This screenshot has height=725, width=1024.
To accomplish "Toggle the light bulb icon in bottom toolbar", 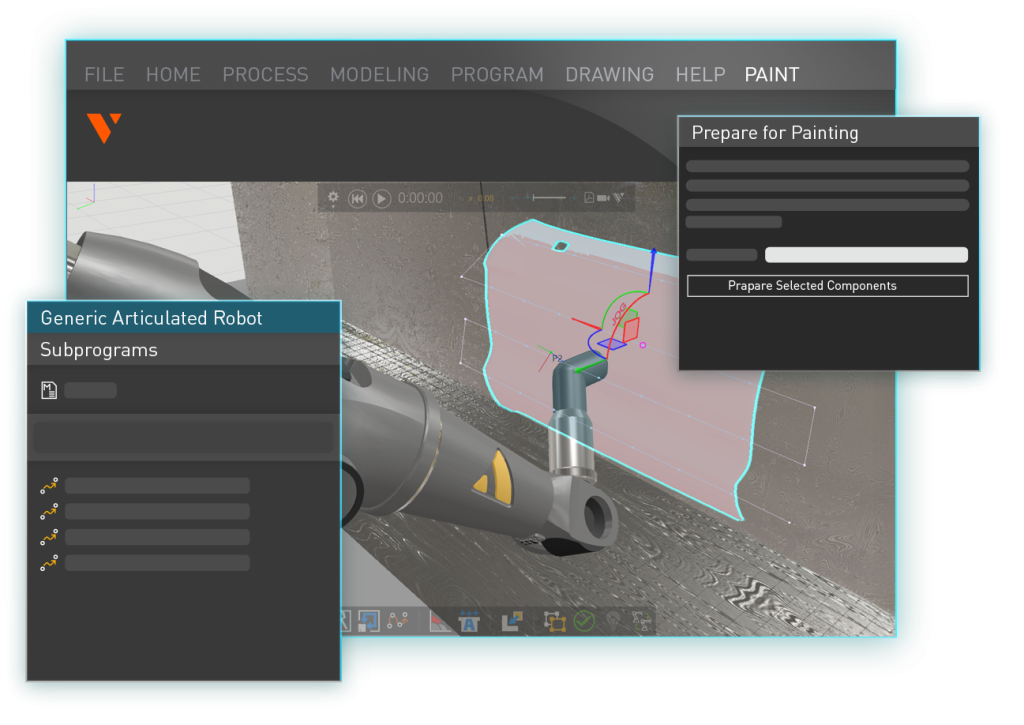I will pos(612,621).
